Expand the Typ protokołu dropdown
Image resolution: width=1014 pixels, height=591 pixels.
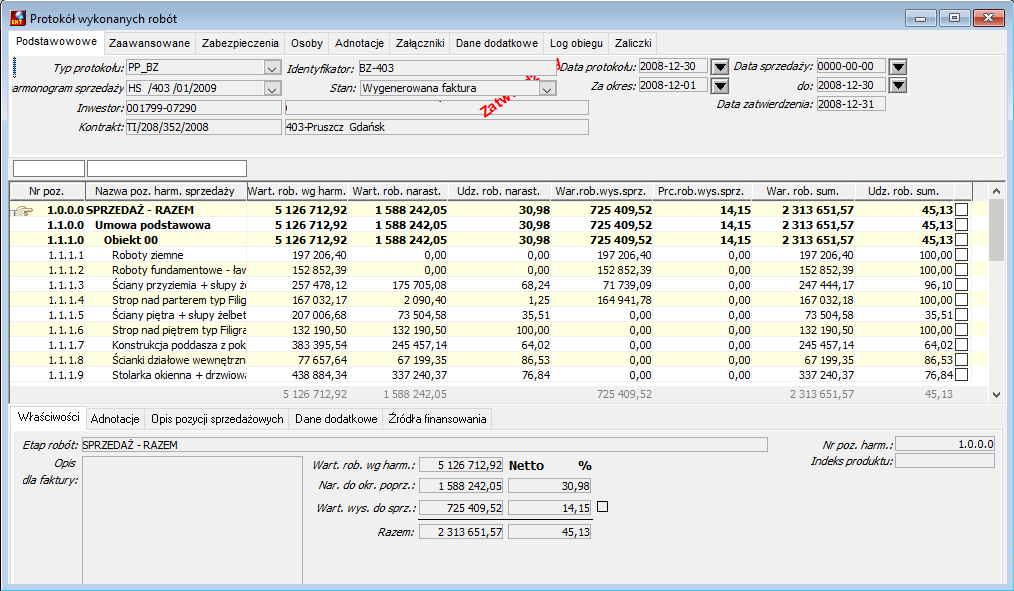click(x=272, y=68)
